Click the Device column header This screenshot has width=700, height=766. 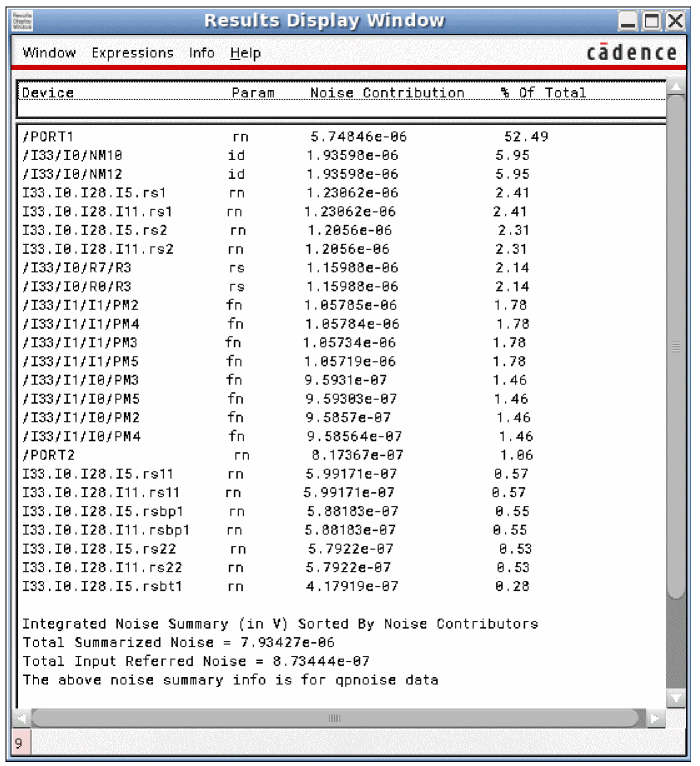coord(48,93)
